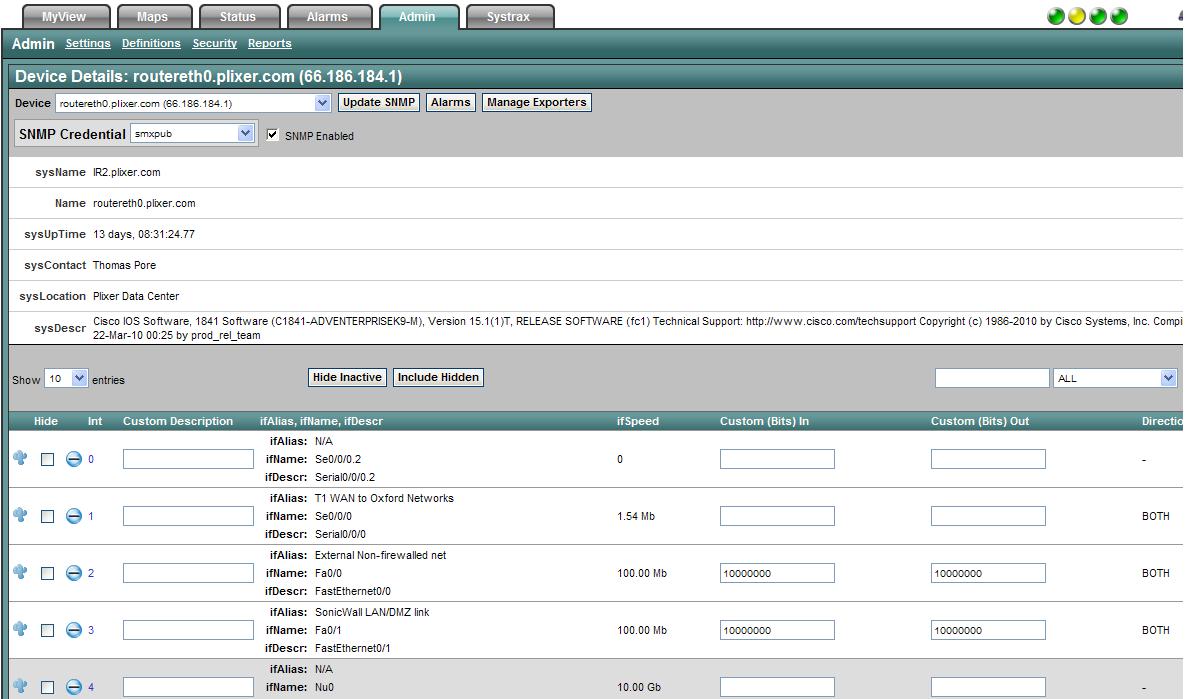Open the ALL filter dropdown
The height and width of the screenshot is (699, 1185).
1115,378
